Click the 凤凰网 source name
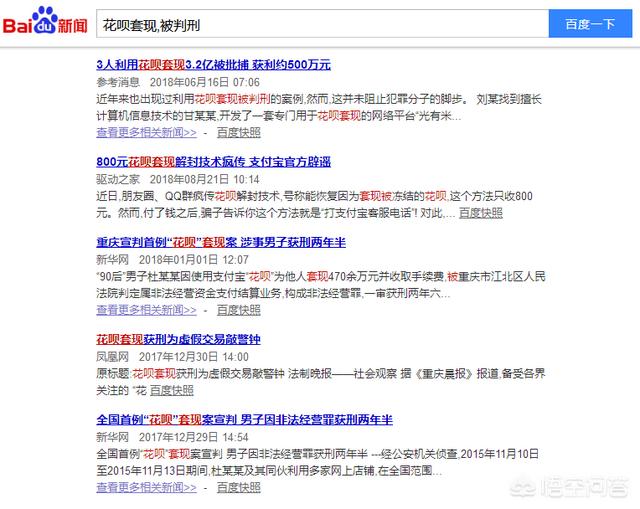The height and width of the screenshot is (509, 640). point(112,356)
